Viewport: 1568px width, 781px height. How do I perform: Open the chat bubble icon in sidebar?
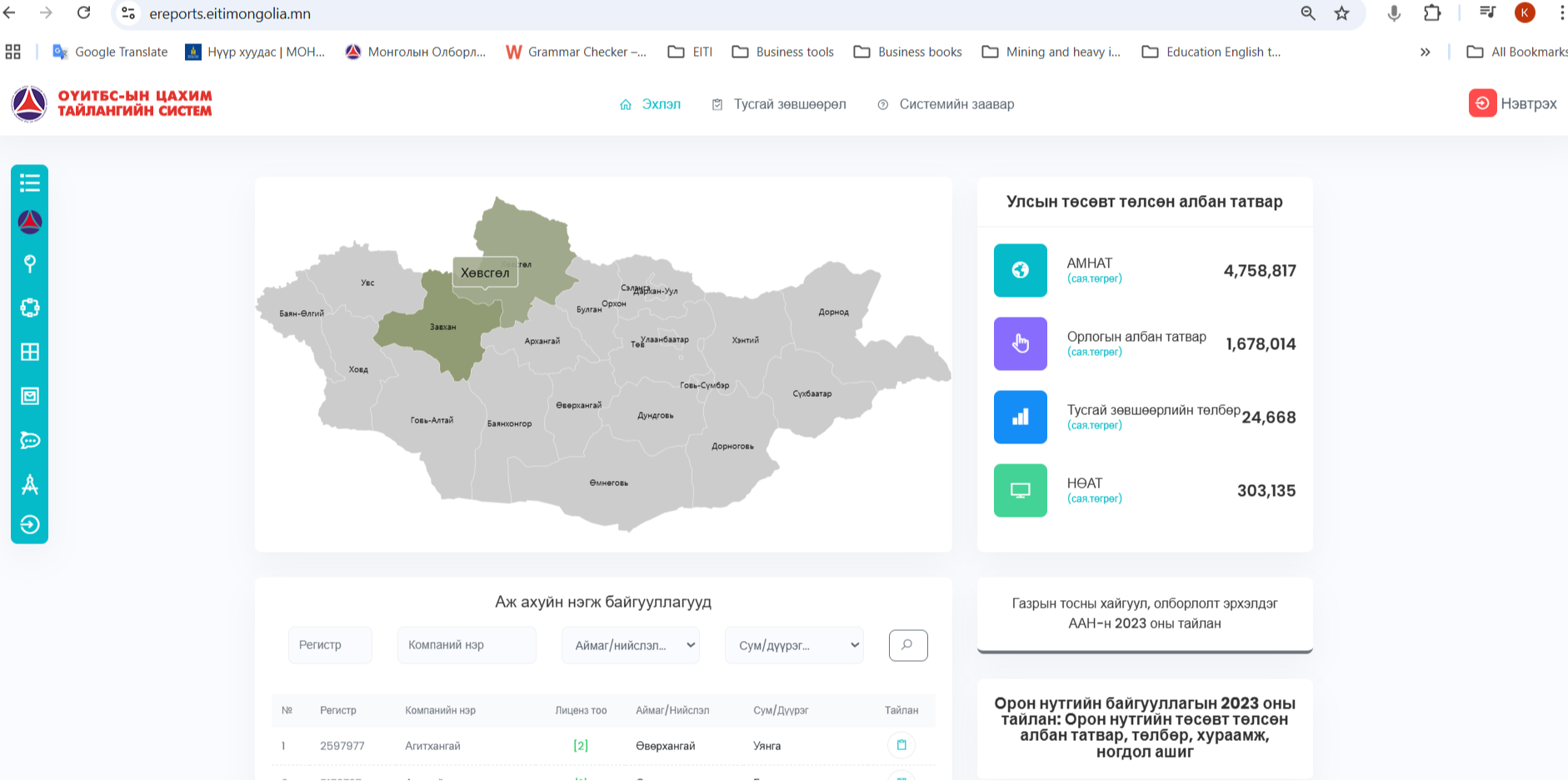[29, 440]
